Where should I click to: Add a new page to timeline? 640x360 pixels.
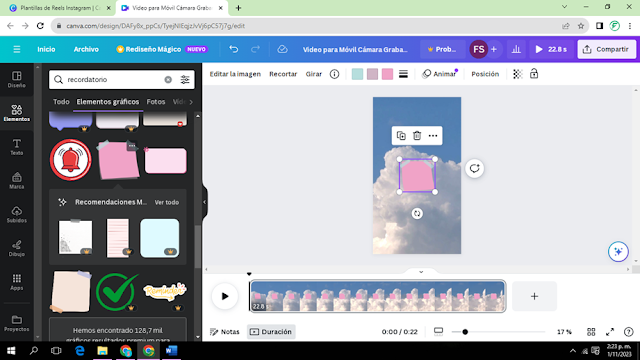click(x=534, y=296)
